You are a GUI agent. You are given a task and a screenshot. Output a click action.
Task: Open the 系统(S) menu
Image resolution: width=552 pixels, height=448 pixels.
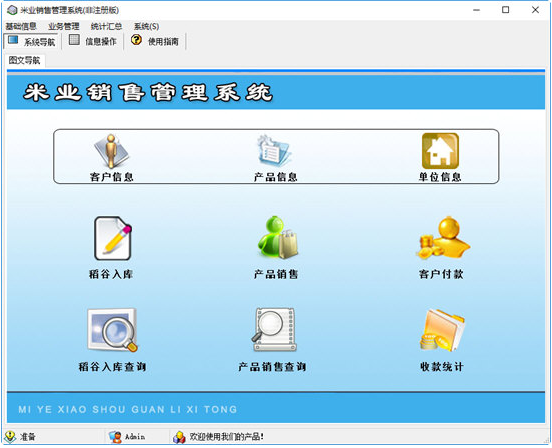point(146,26)
